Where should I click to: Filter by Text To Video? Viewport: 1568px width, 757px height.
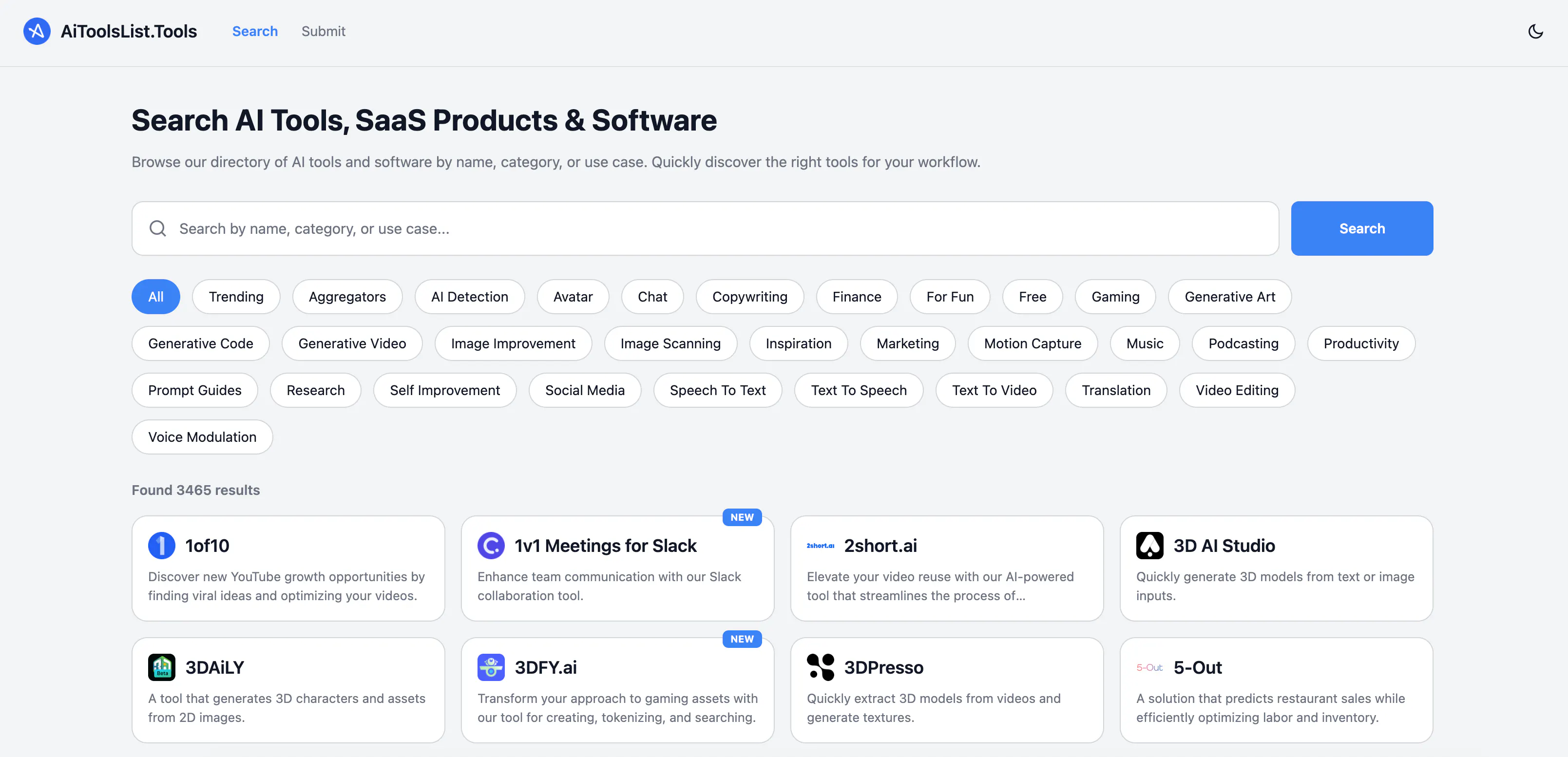pyautogui.click(x=994, y=390)
